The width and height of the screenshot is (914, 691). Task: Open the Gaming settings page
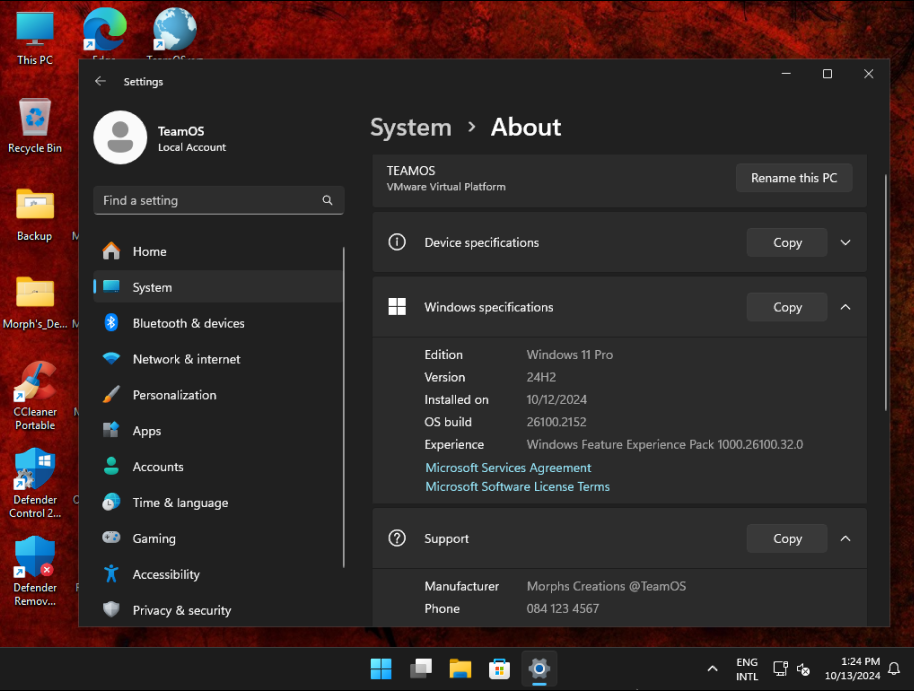[x=154, y=538]
